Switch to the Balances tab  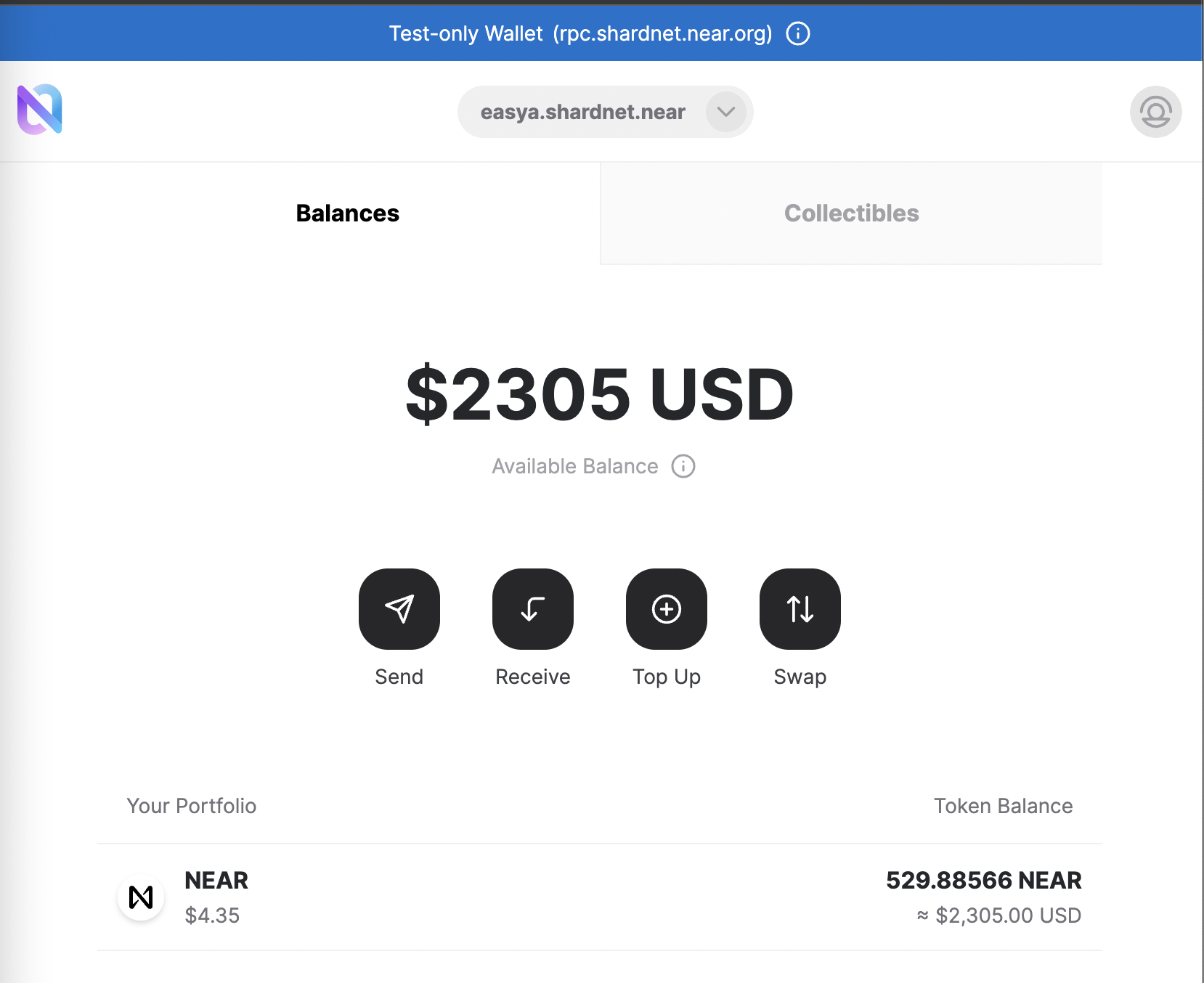pyautogui.click(x=348, y=213)
